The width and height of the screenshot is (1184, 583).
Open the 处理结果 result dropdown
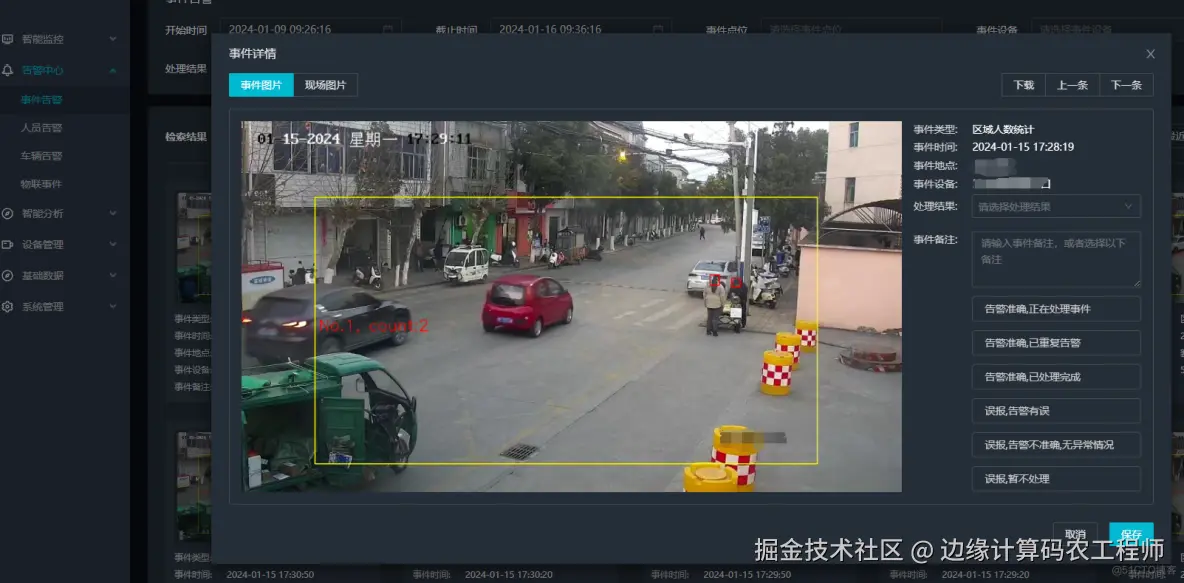1055,206
